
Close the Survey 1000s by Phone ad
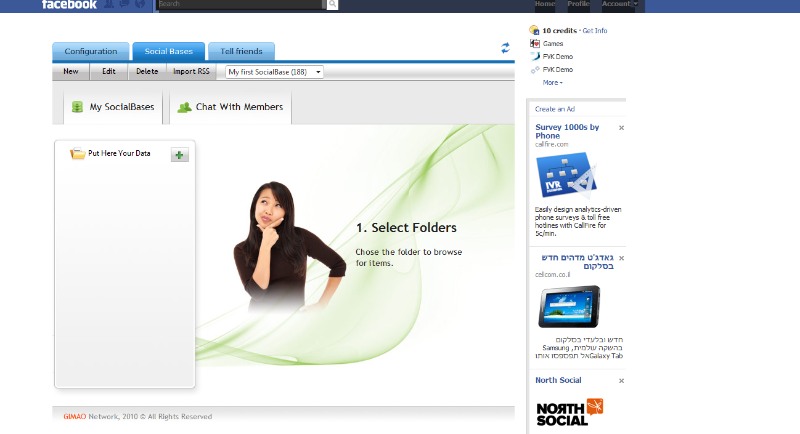pos(621,128)
